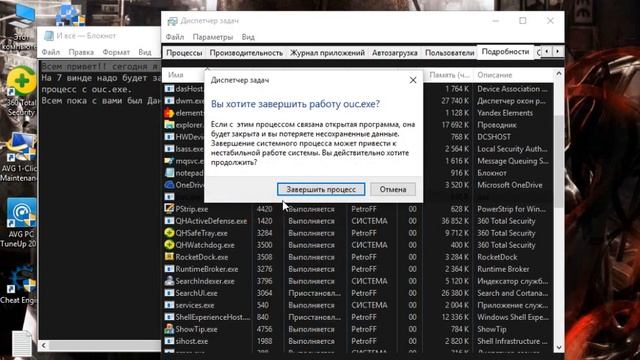
Task: Open Формат menu in Блокнот
Action: coord(116,52)
